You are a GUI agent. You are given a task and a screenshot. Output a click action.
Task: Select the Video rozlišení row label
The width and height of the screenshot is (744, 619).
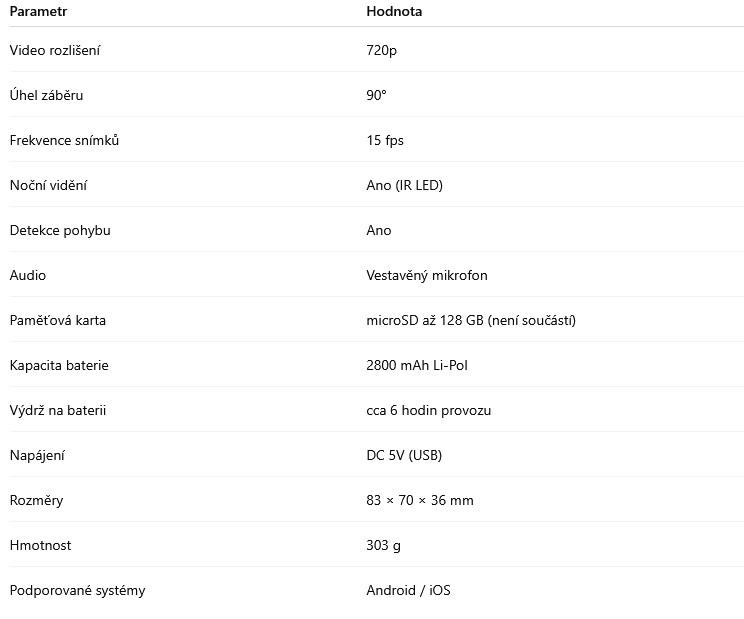55,50
